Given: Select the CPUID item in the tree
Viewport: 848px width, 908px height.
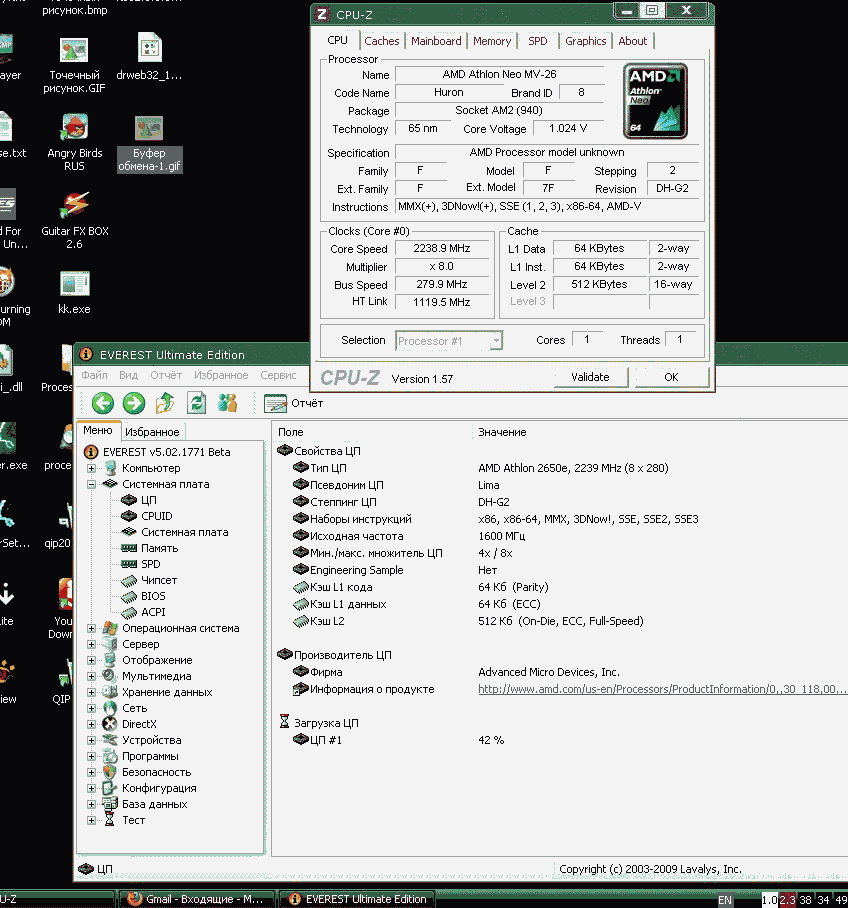Looking at the screenshot, I should click(156, 516).
